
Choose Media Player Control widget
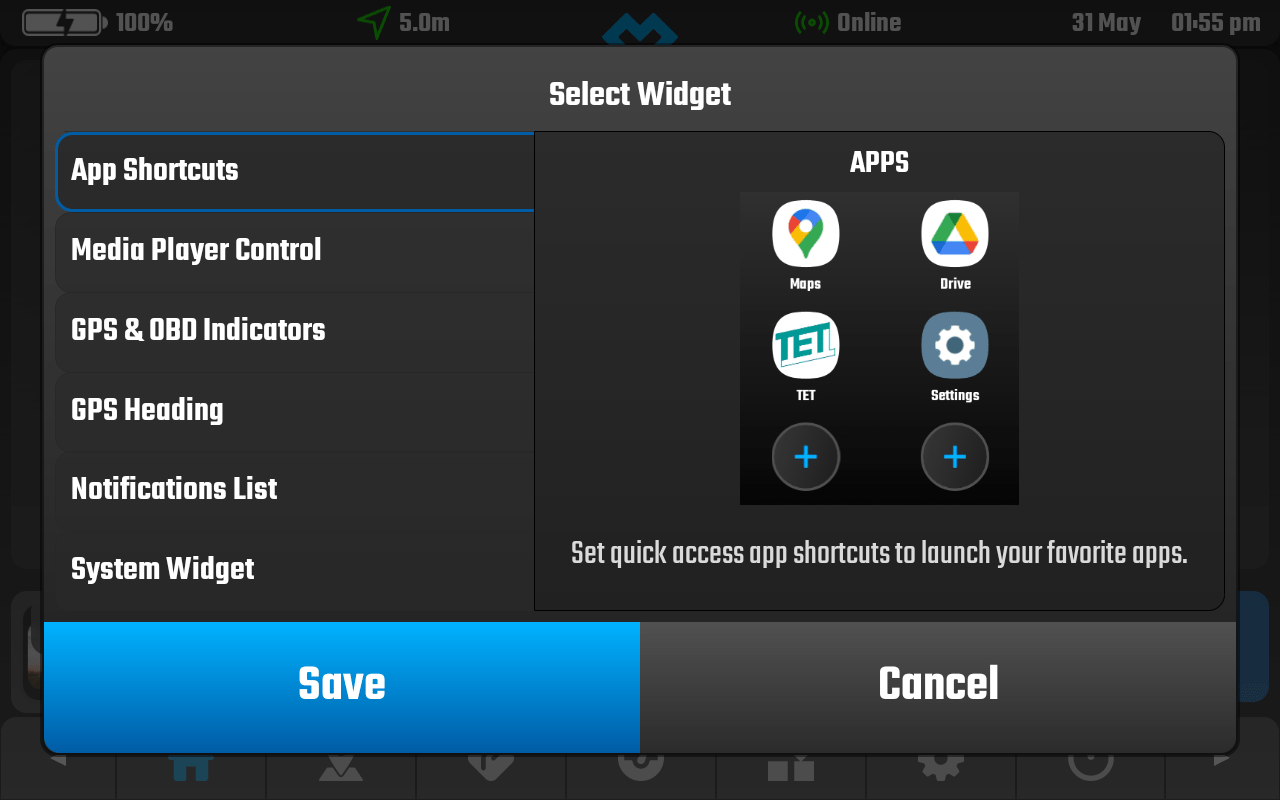coord(295,250)
